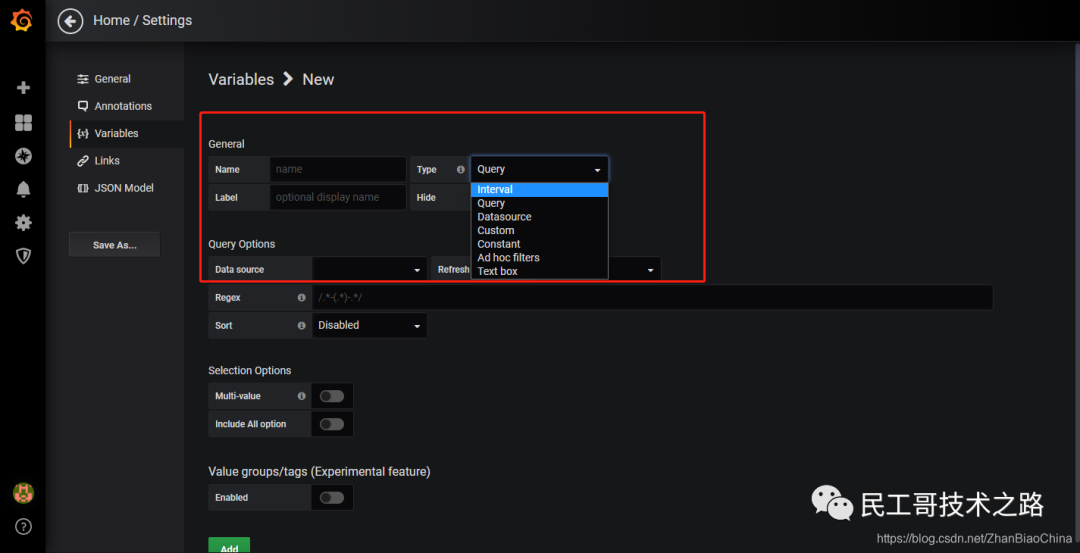Click the Home / Settings title
The width and height of the screenshot is (1080, 553).
coord(143,21)
